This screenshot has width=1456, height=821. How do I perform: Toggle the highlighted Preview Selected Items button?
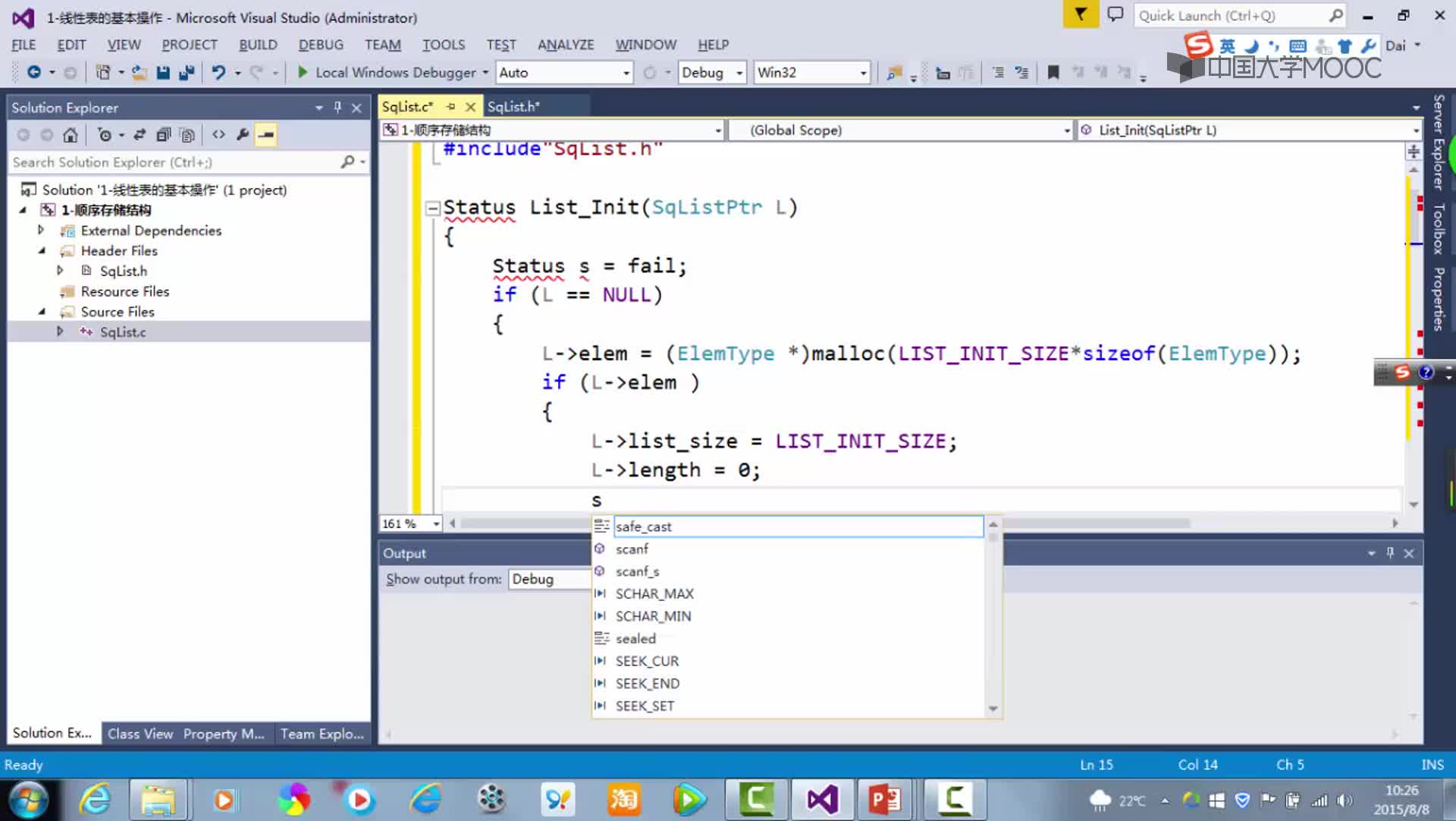pos(265,135)
